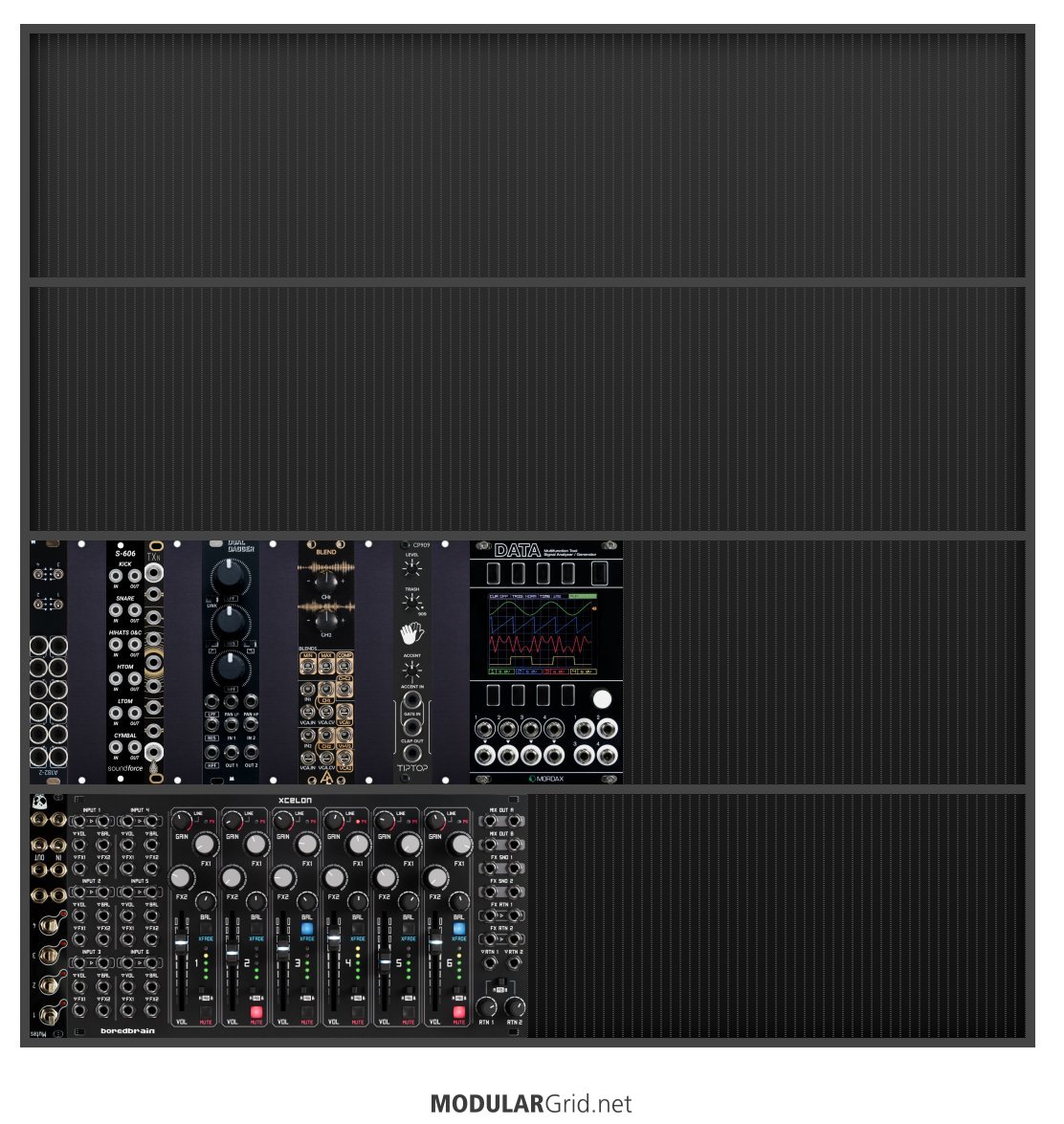Toggle the lit MUTE button on Xcelon channel 2
Viewport: 1064px width, 1124px height.
(256, 1012)
